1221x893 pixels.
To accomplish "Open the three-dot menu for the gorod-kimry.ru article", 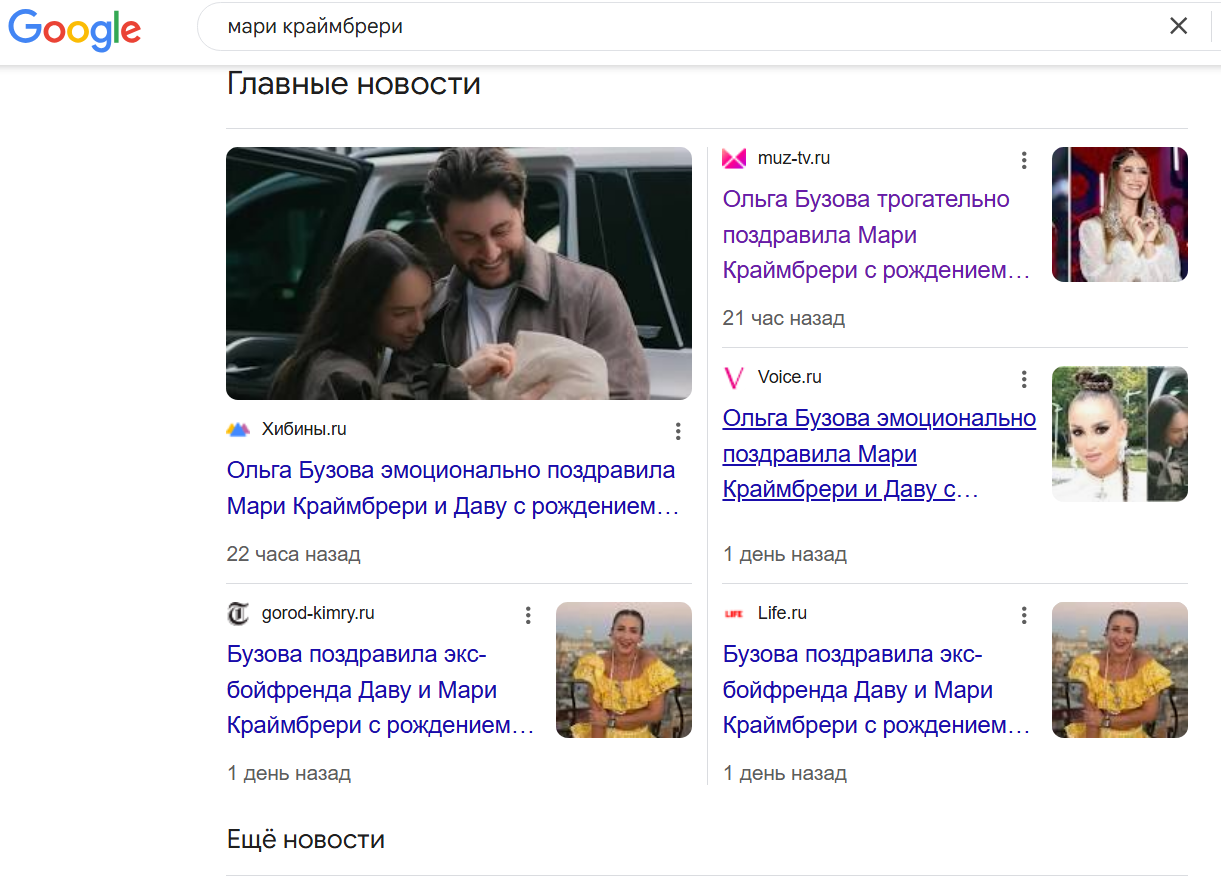I will coord(528,615).
